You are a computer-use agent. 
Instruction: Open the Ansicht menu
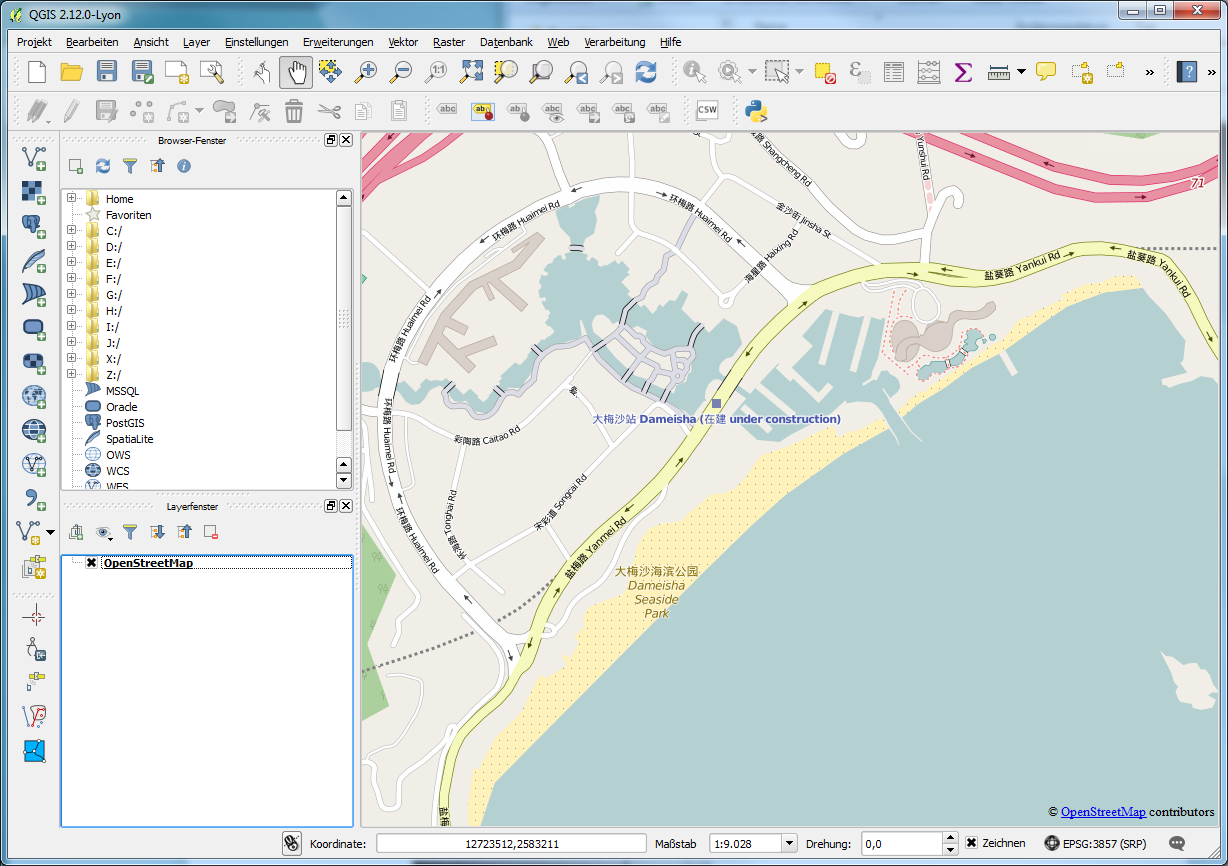coord(151,42)
